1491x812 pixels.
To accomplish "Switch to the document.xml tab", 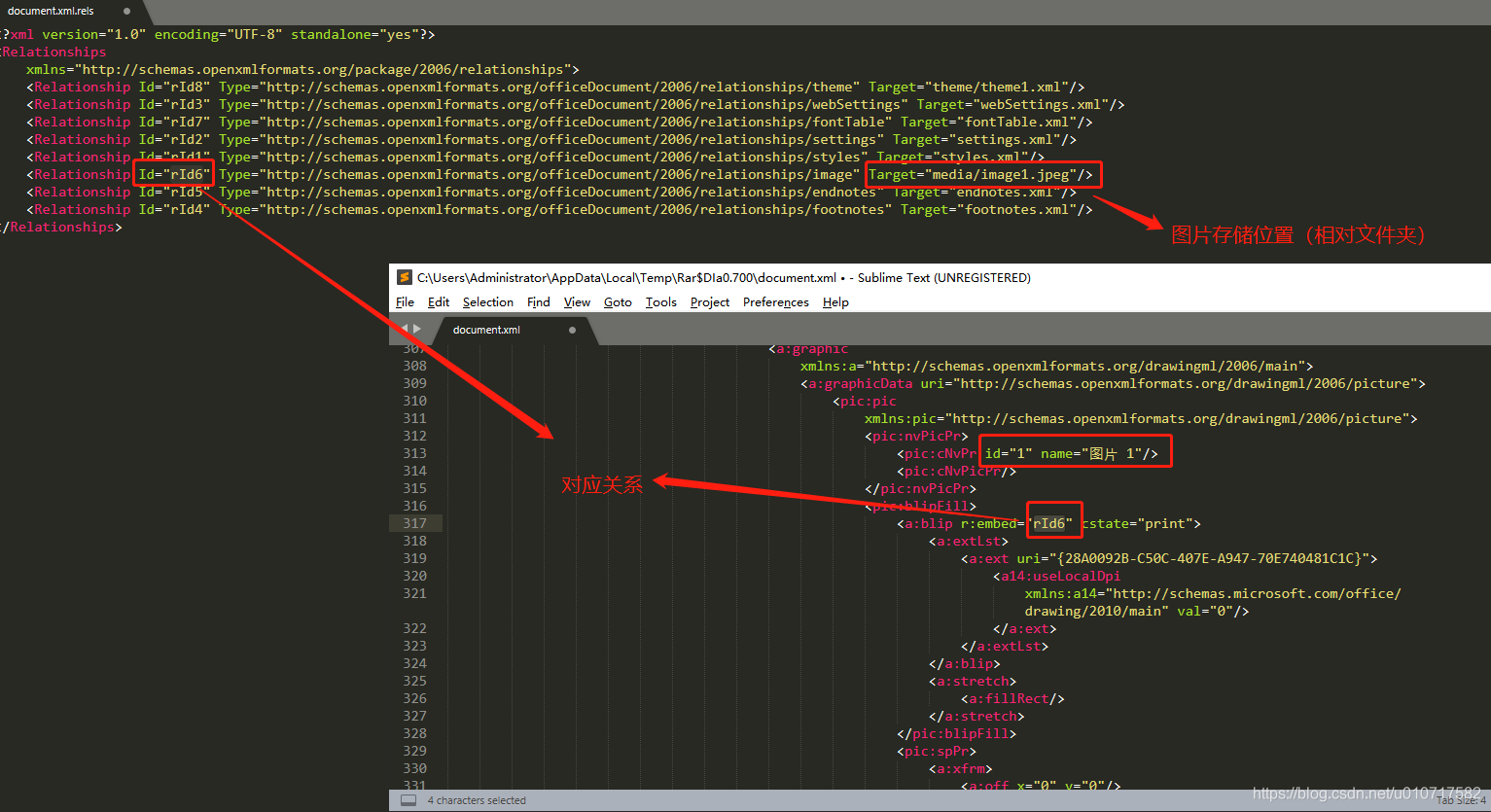I will coord(486,330).
